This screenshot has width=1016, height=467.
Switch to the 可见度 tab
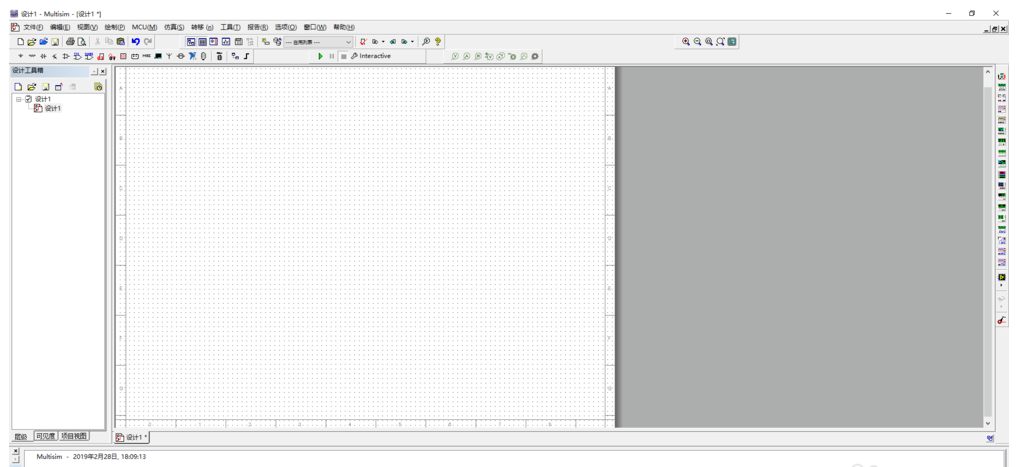pyautogui.click(x=46, y=437)
